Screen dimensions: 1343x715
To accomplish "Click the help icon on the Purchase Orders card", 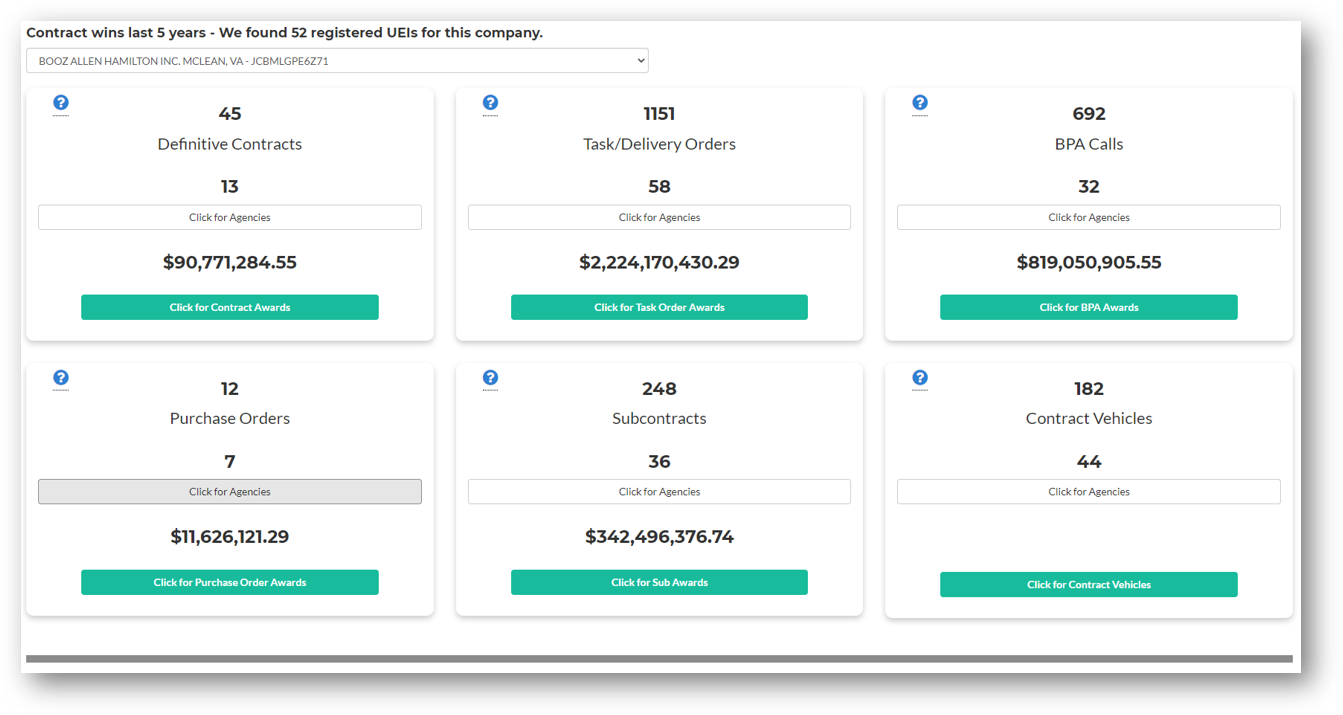I will [x=61, y=378].
